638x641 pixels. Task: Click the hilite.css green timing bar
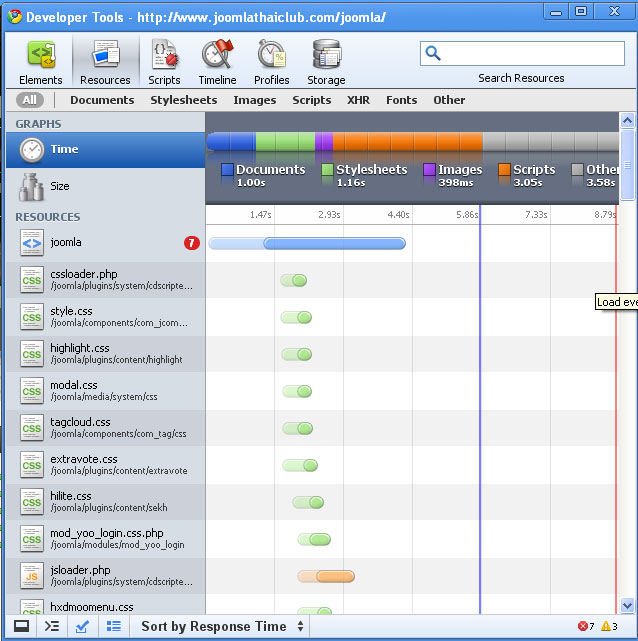pyautogui.click(x=308, y=502)
